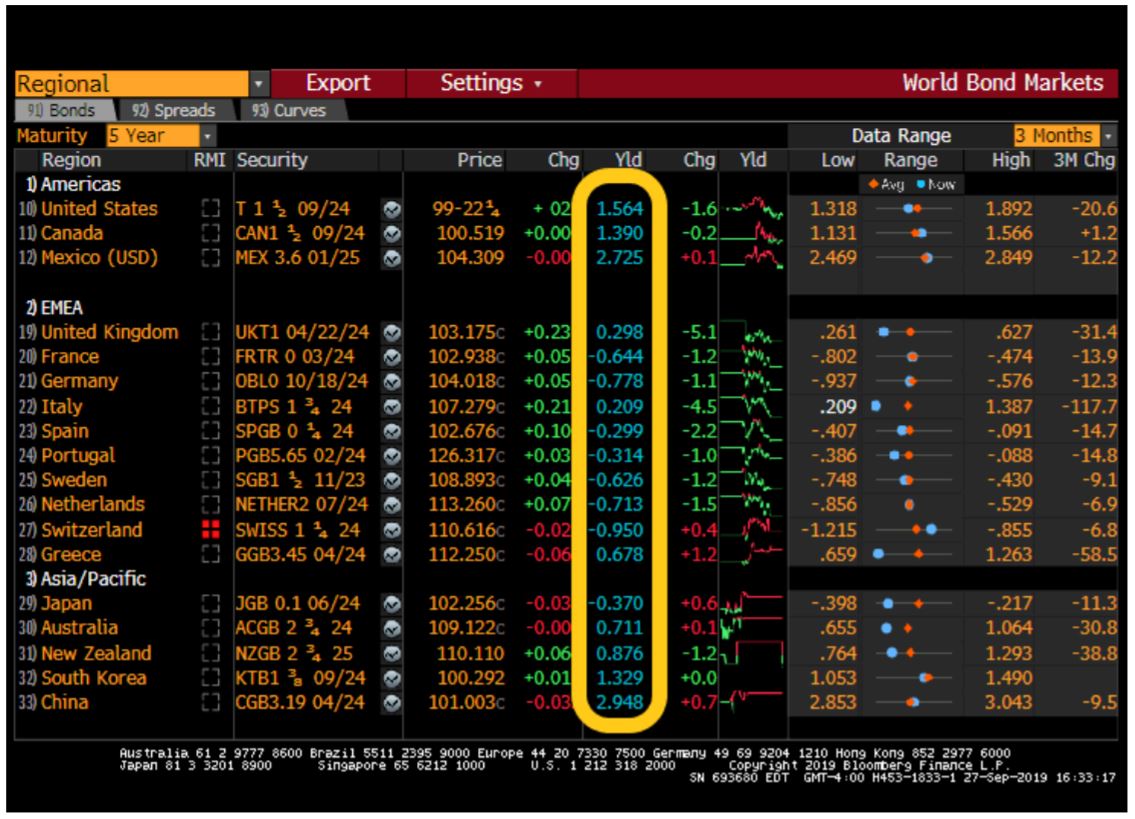Open the United States bond row link
1135x819 pixels.
click(x=99, y=209)
